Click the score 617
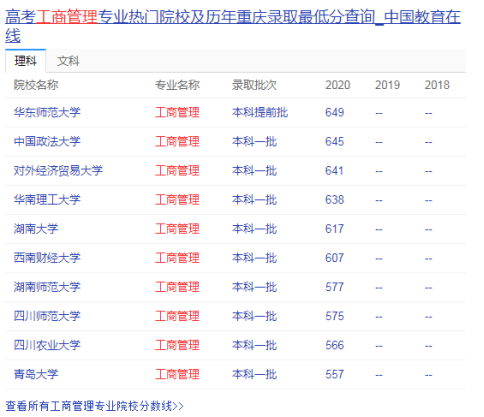 coord(335,229)
